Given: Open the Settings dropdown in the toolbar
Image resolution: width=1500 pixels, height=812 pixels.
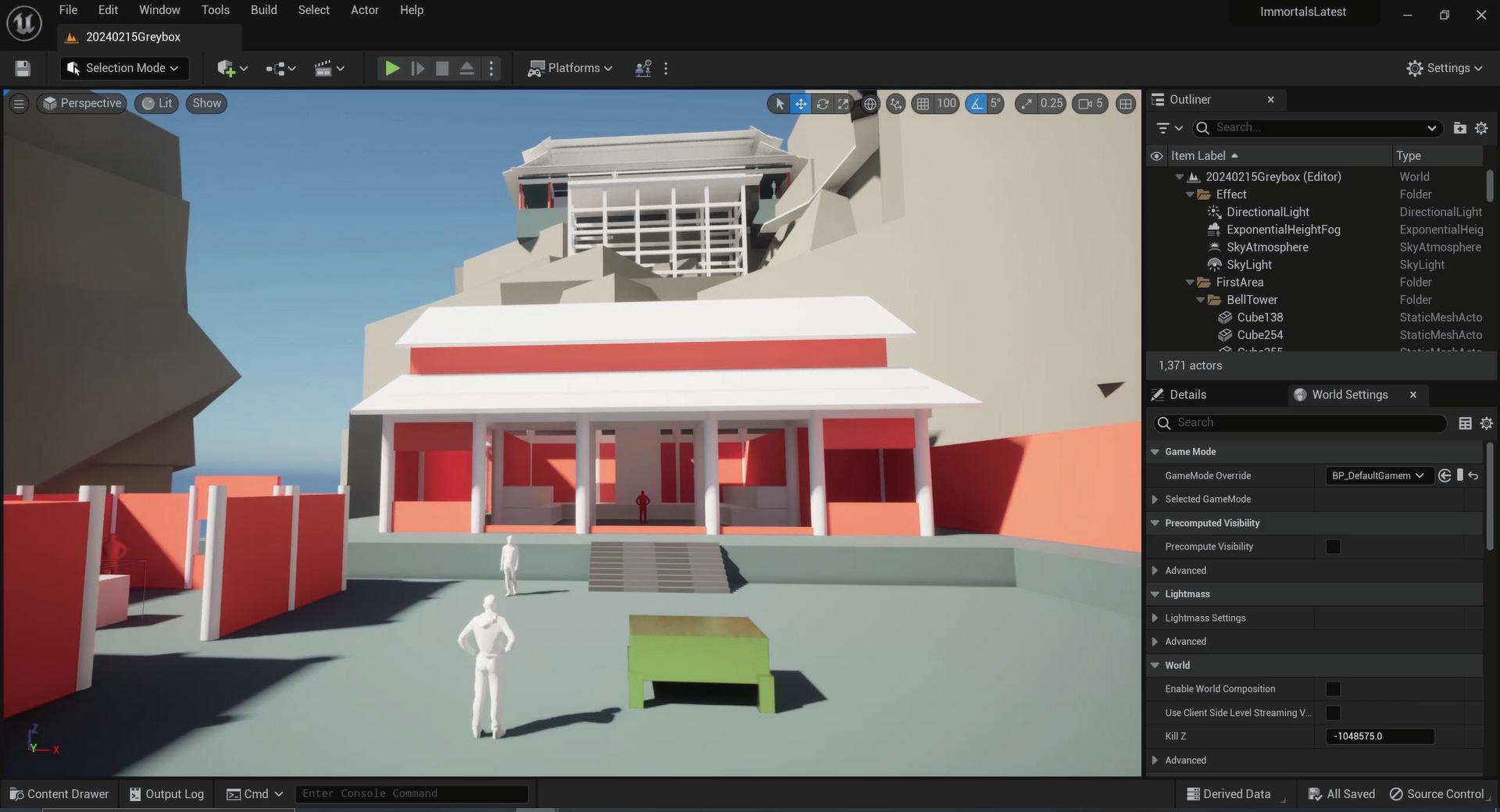Looking at the screenshot, I should [1444, 69].
